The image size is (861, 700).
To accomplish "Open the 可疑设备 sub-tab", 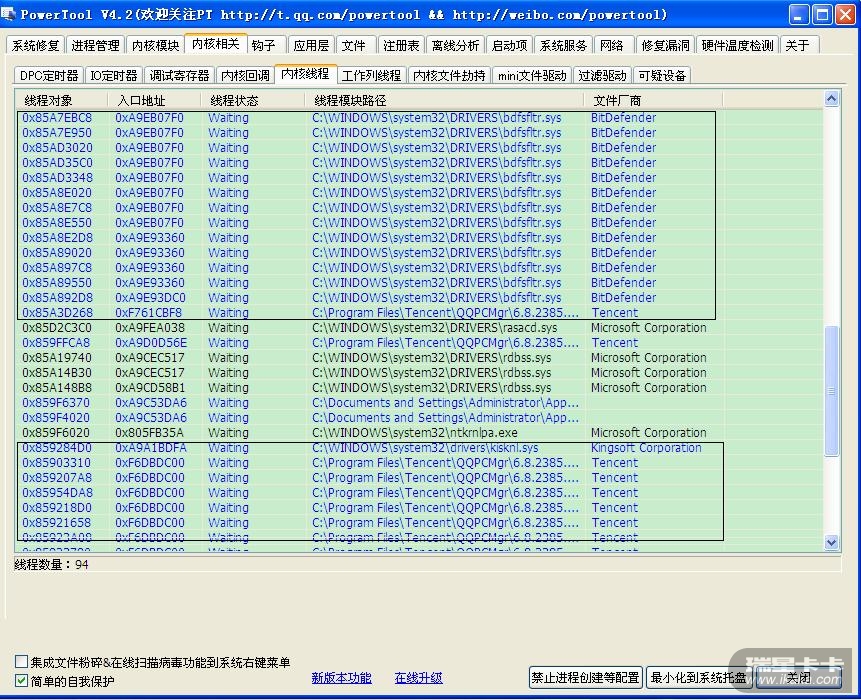I will pos(662,76).
